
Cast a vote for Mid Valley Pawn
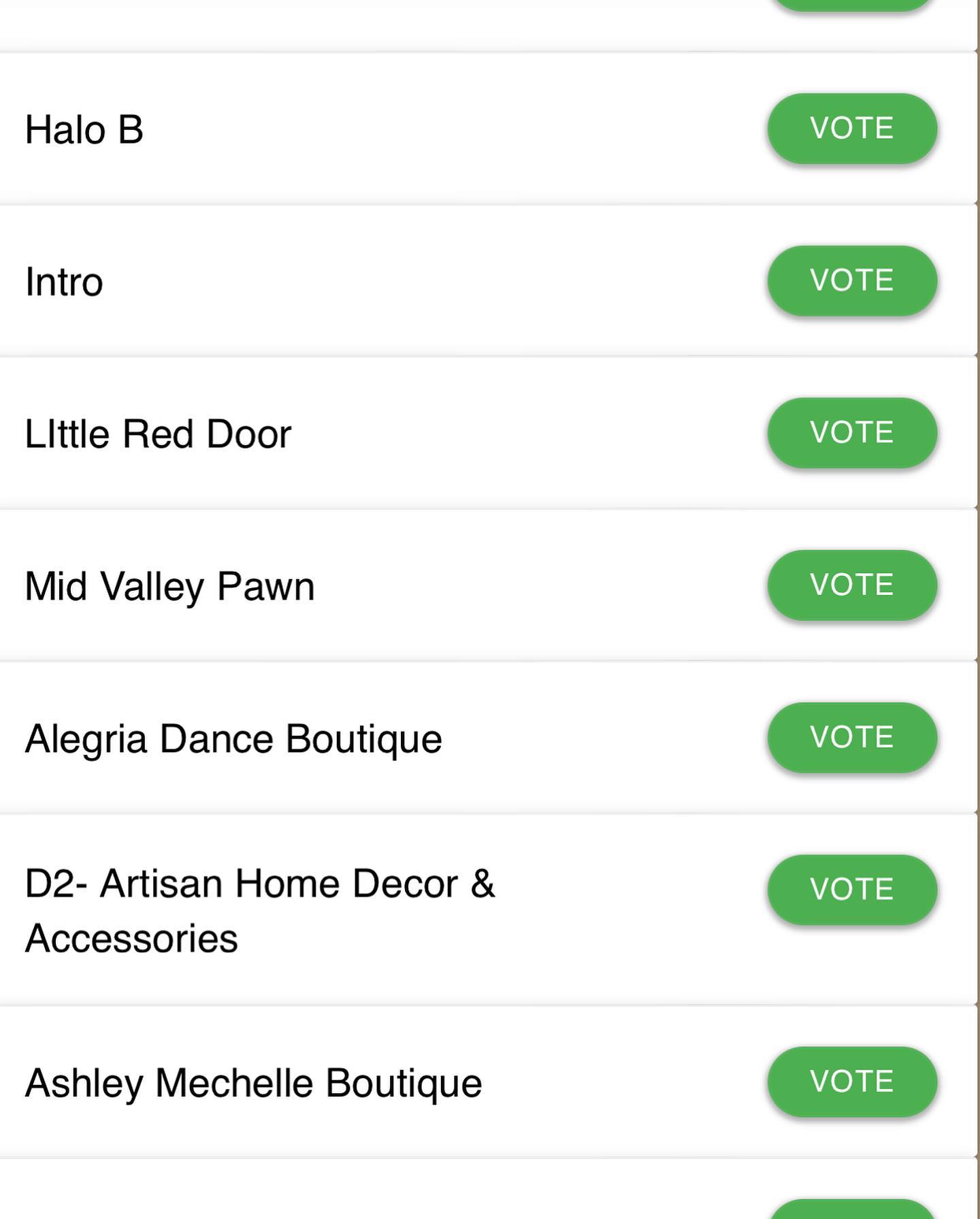tap(852, 585)
